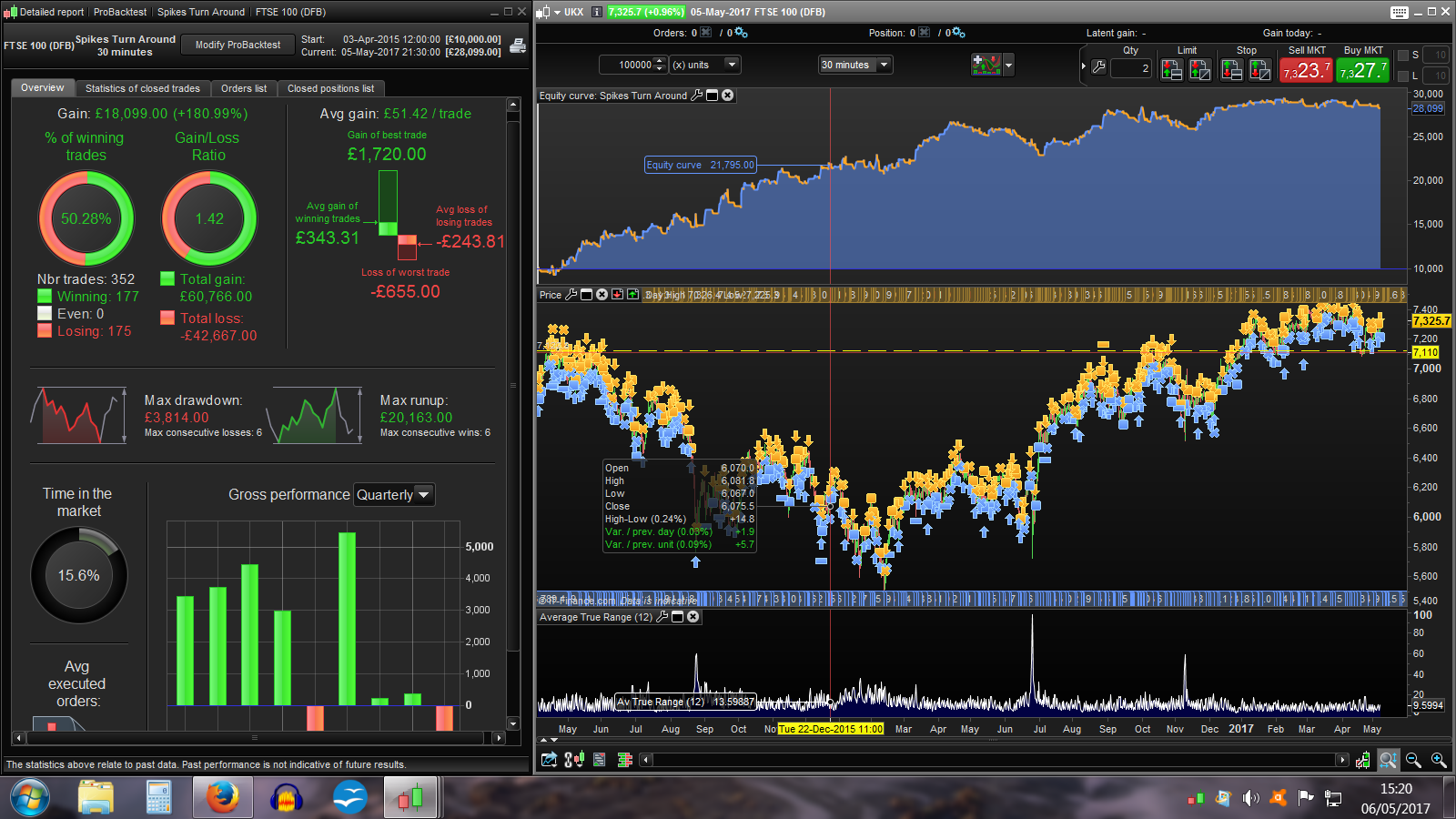Viewport: 1456px width, 819px height.
Task: Click the 100000 units stepper arrows
Action: tap(660, 65)
